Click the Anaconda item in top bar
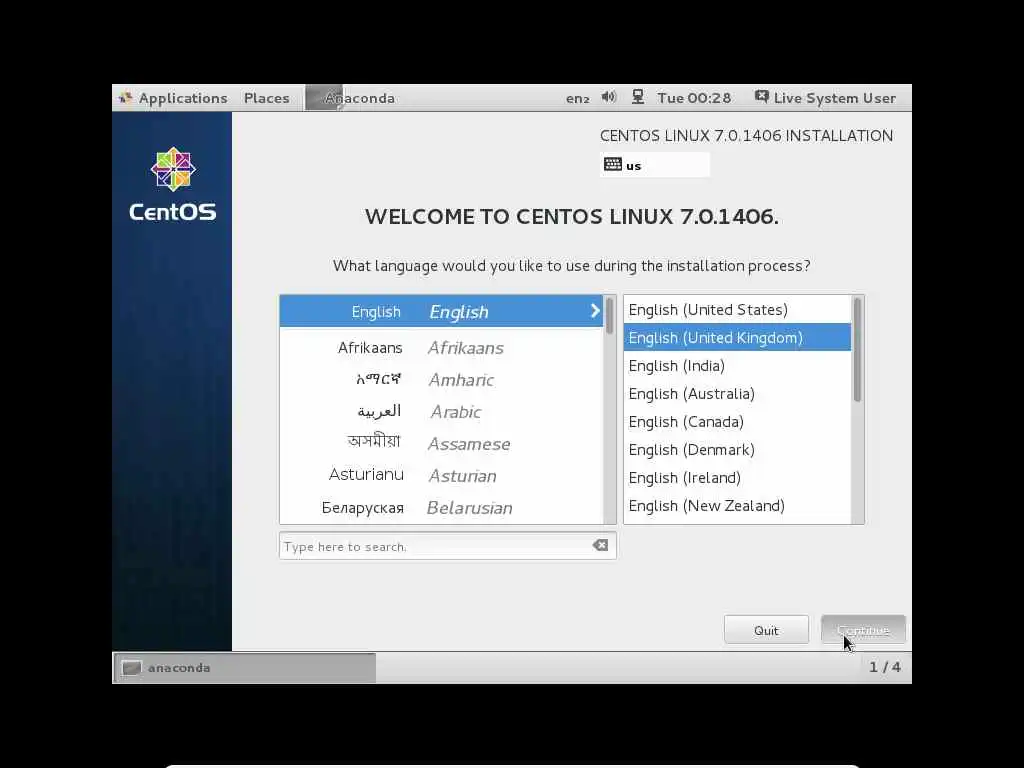This screenshot has height=768, width=1024. (351, 98)
